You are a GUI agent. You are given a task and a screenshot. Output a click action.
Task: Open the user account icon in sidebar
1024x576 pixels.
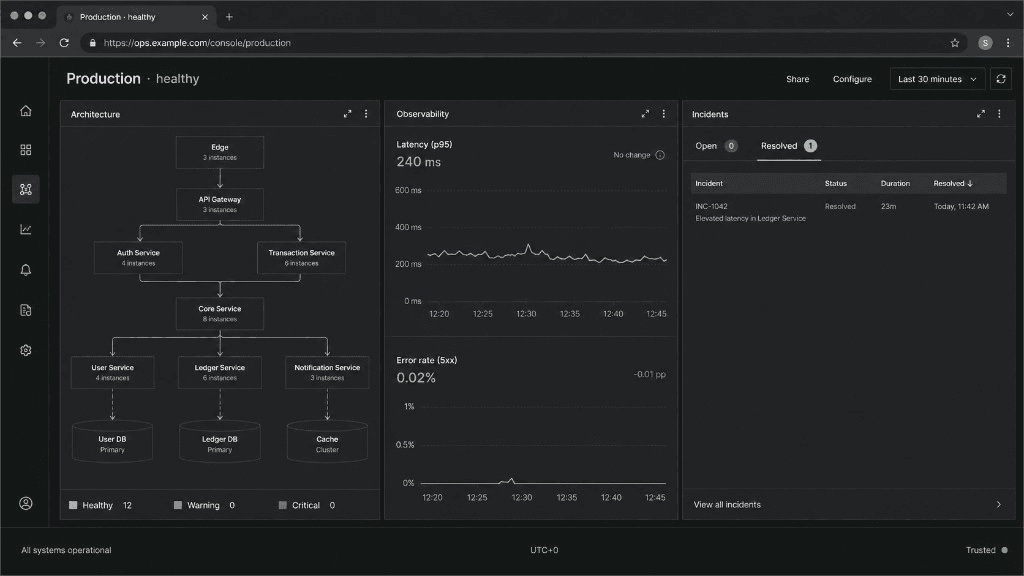pos(25,504)
